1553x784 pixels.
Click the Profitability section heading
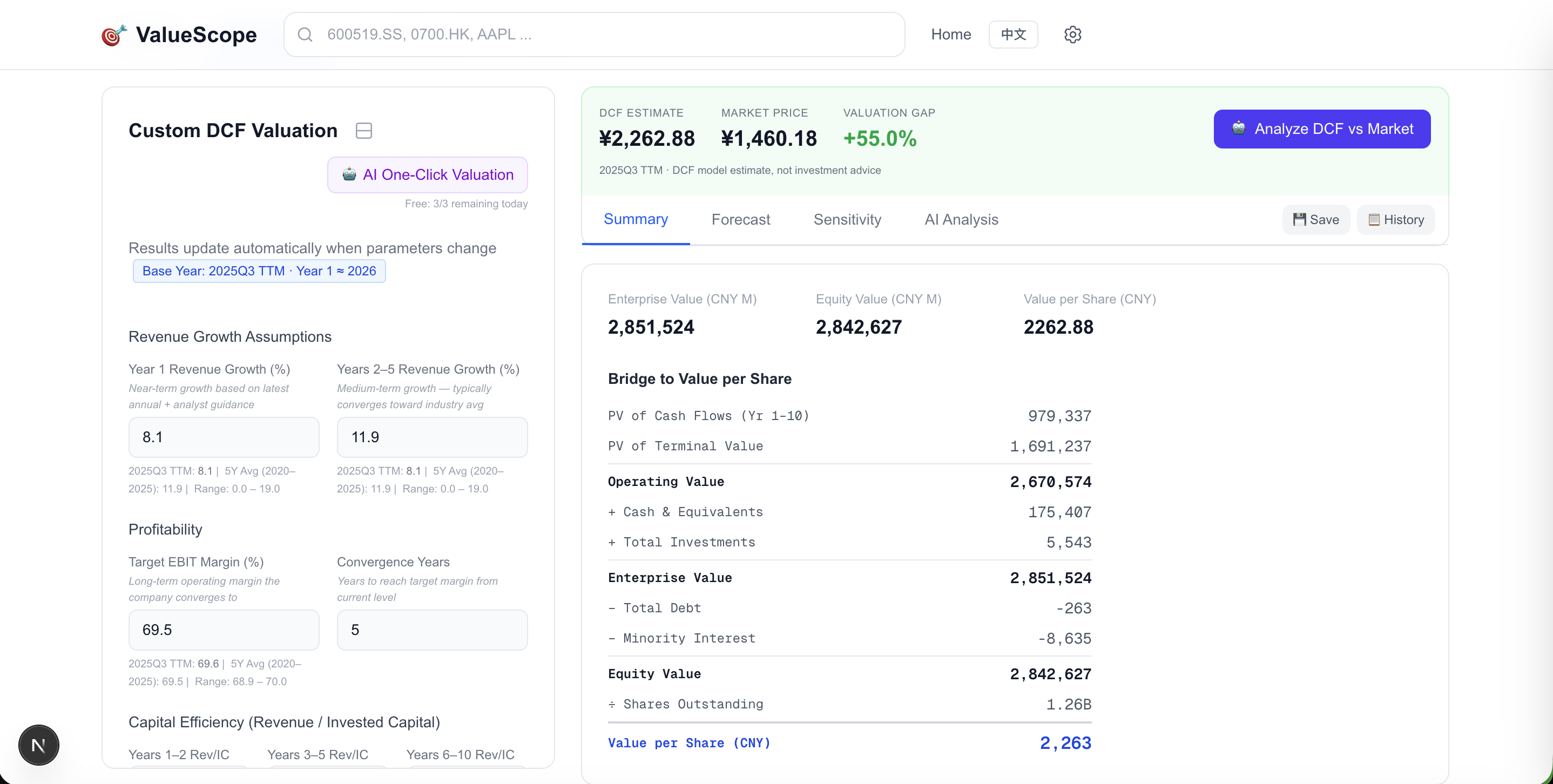click(165, 529)
